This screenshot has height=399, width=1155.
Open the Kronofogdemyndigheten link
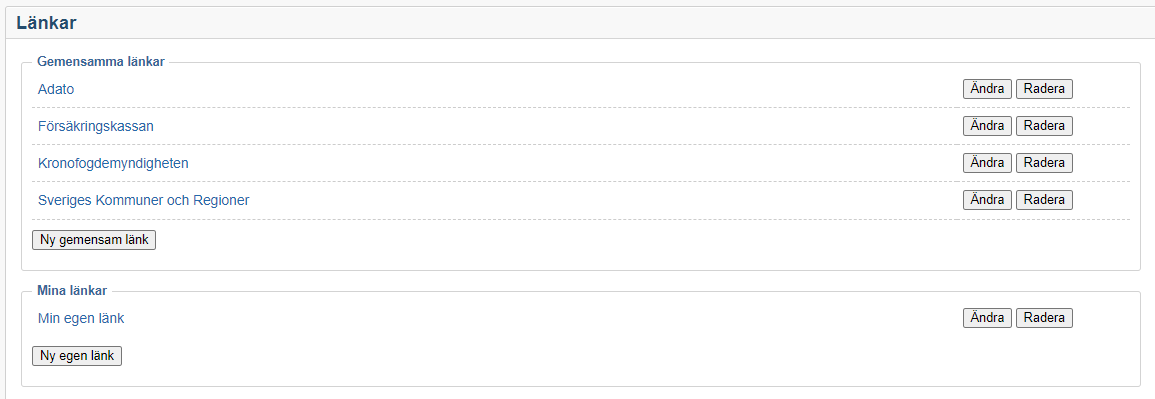[113, 163]
